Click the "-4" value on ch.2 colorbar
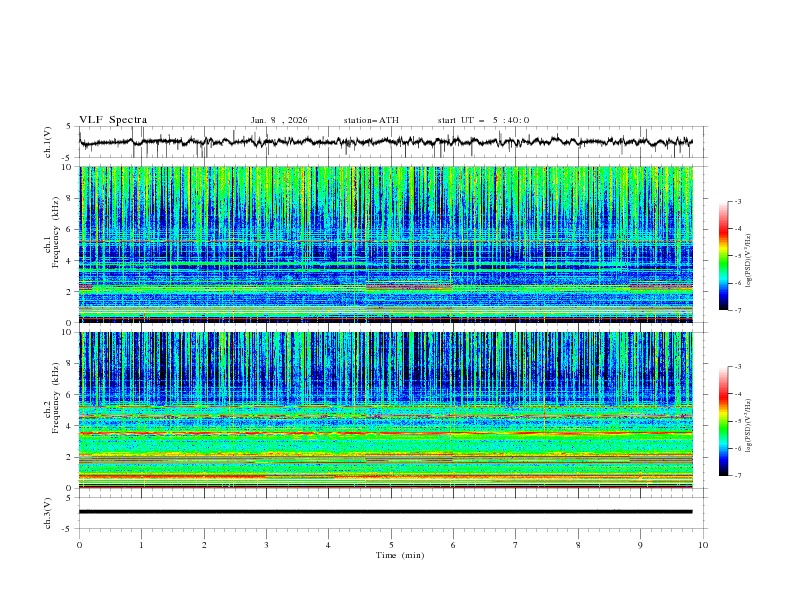The width and height of the screenshot is (792, 612). pyautogui.click(x=738, y=394)
